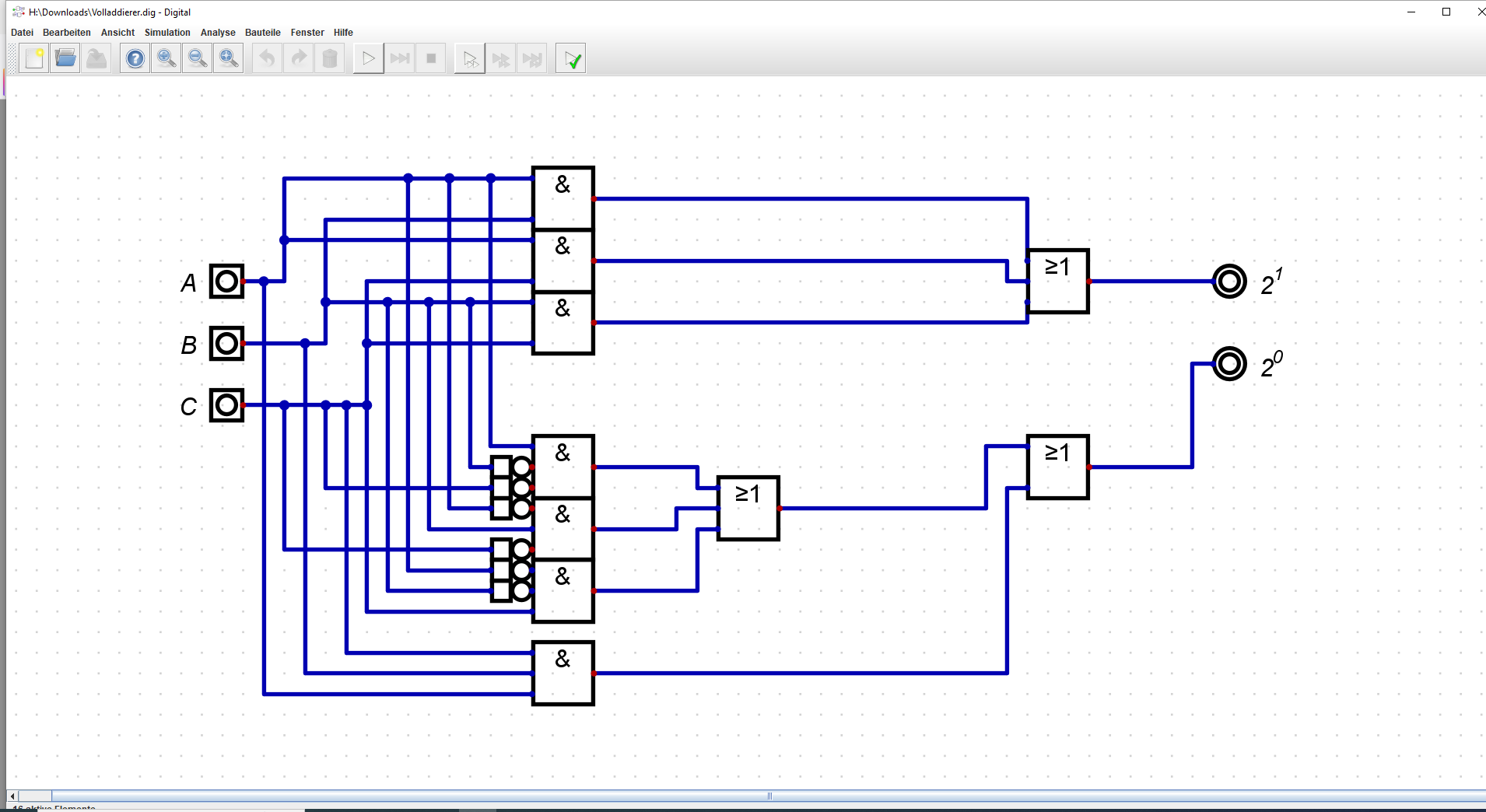Zoom out with the magnifier minus icon
Image resolution: width=1486 pixels, height=812 pixels.
[198, 58]
